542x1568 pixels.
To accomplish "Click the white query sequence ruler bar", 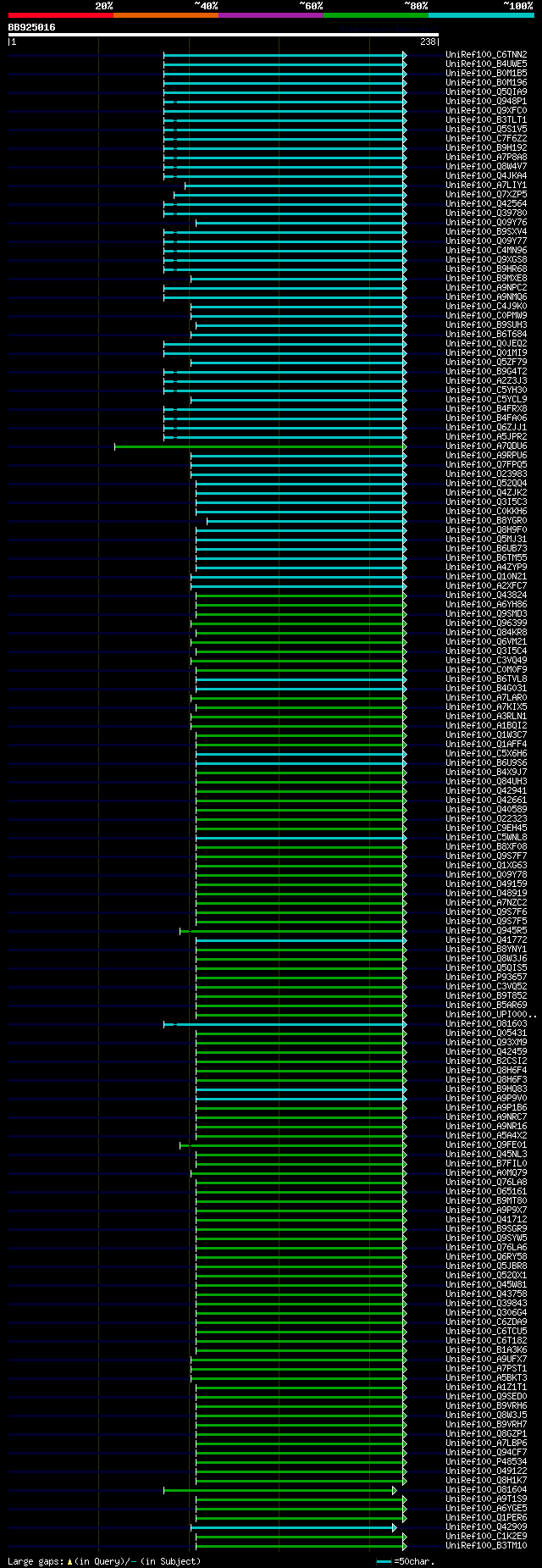I will 224,35.
